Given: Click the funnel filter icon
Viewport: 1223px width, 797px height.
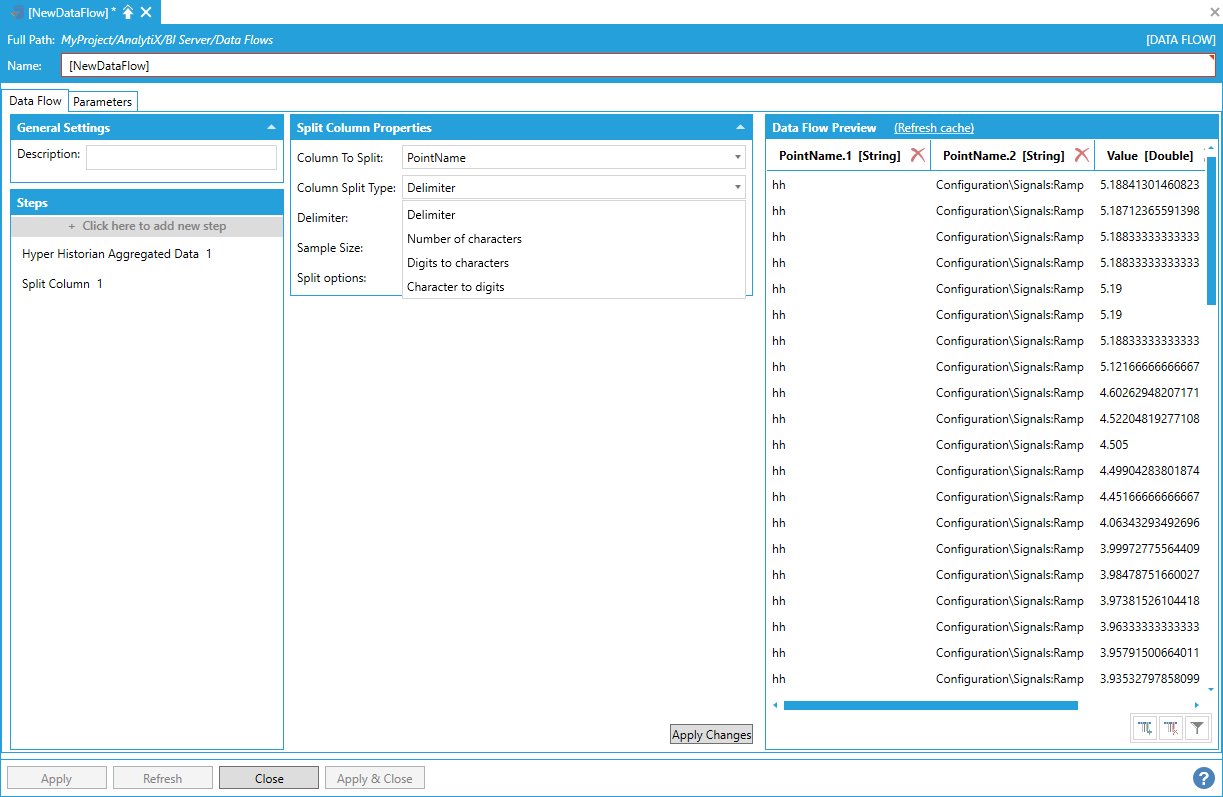Looking at the screenshot, I should click(1196, 729).
